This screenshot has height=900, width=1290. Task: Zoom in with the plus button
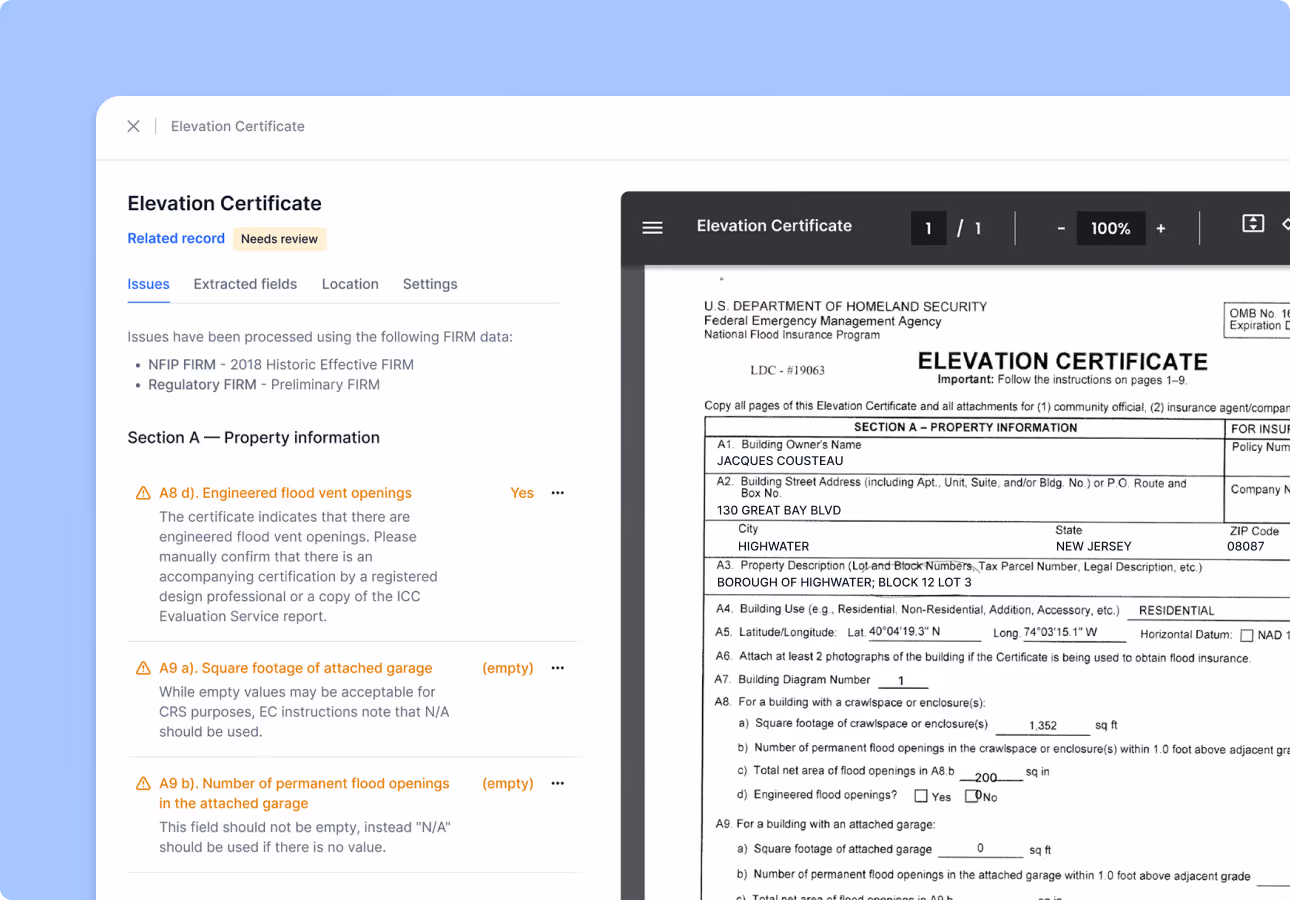tap(1161, 228)
